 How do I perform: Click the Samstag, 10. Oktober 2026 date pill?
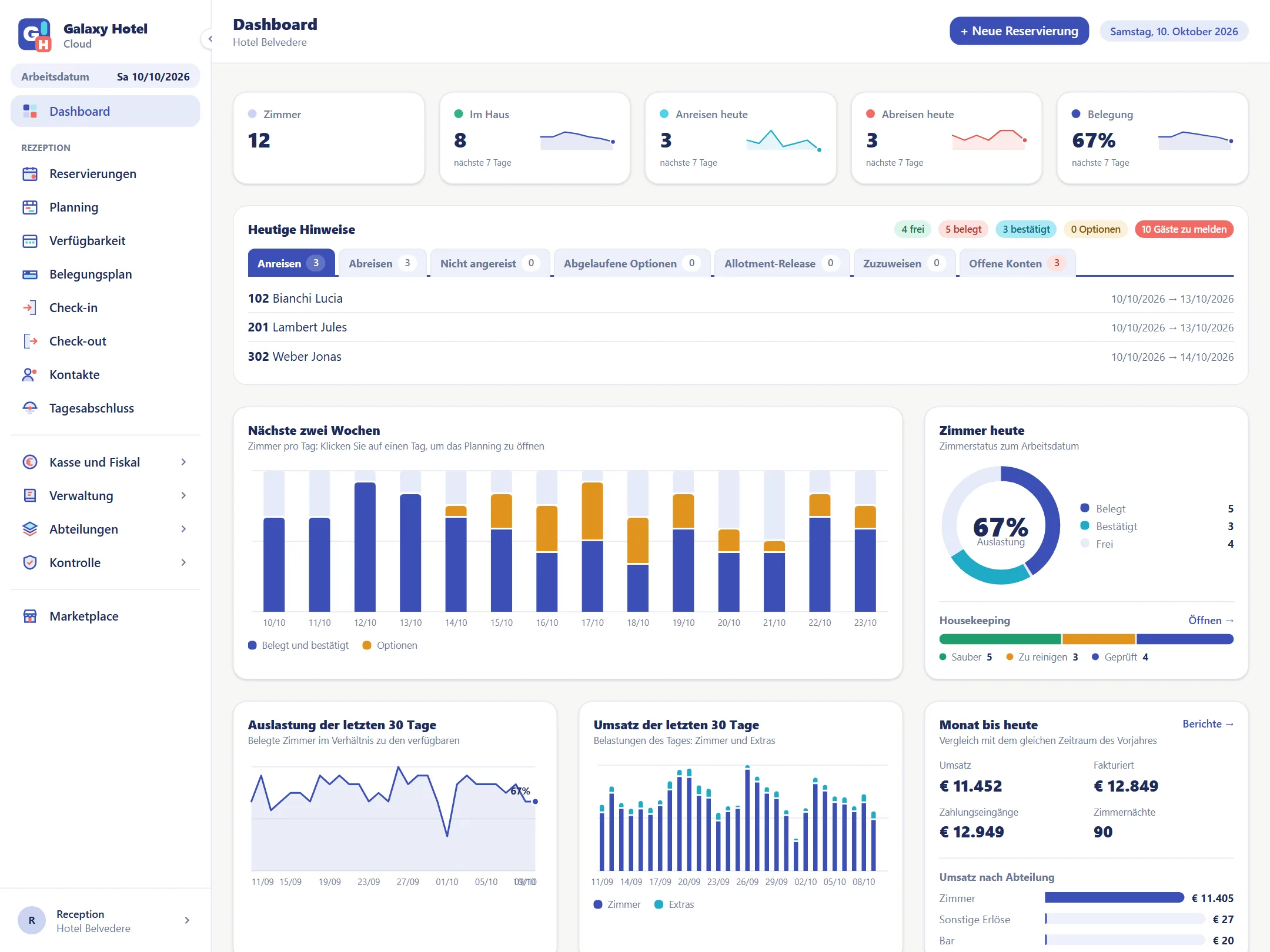coord(1174,32)
